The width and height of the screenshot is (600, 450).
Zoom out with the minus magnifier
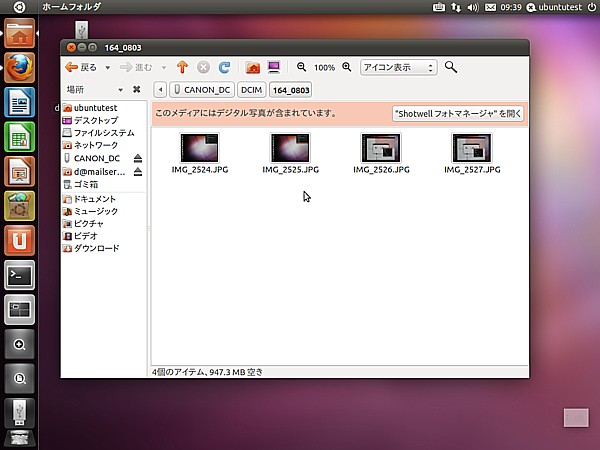[302, 67]
